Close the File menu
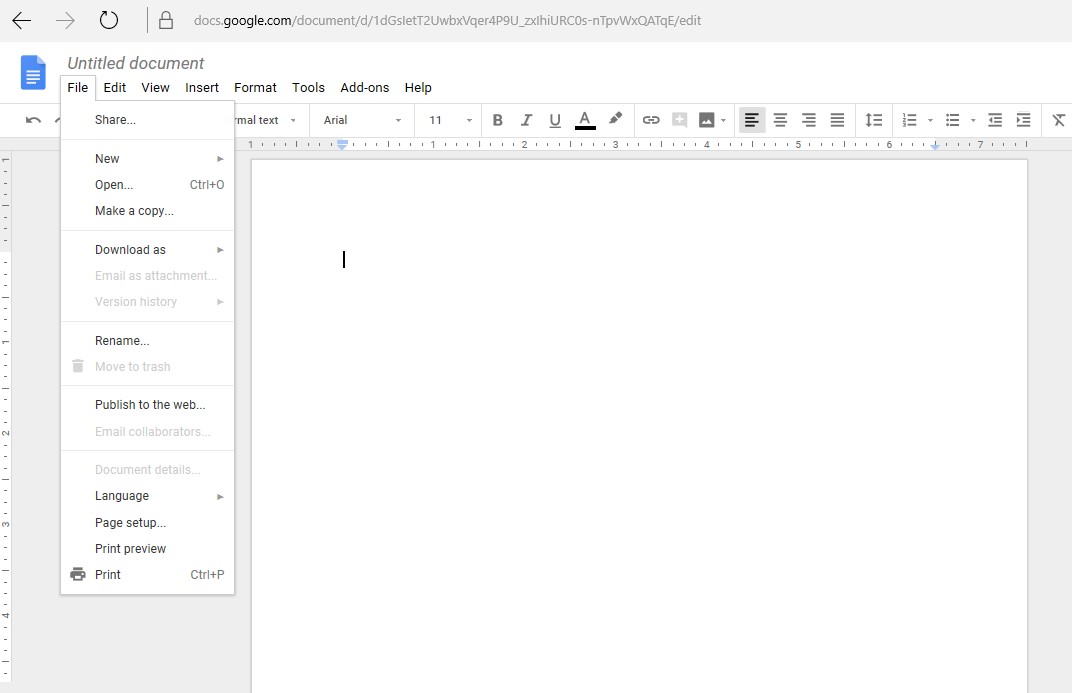1072x693 pixels. 78,87
